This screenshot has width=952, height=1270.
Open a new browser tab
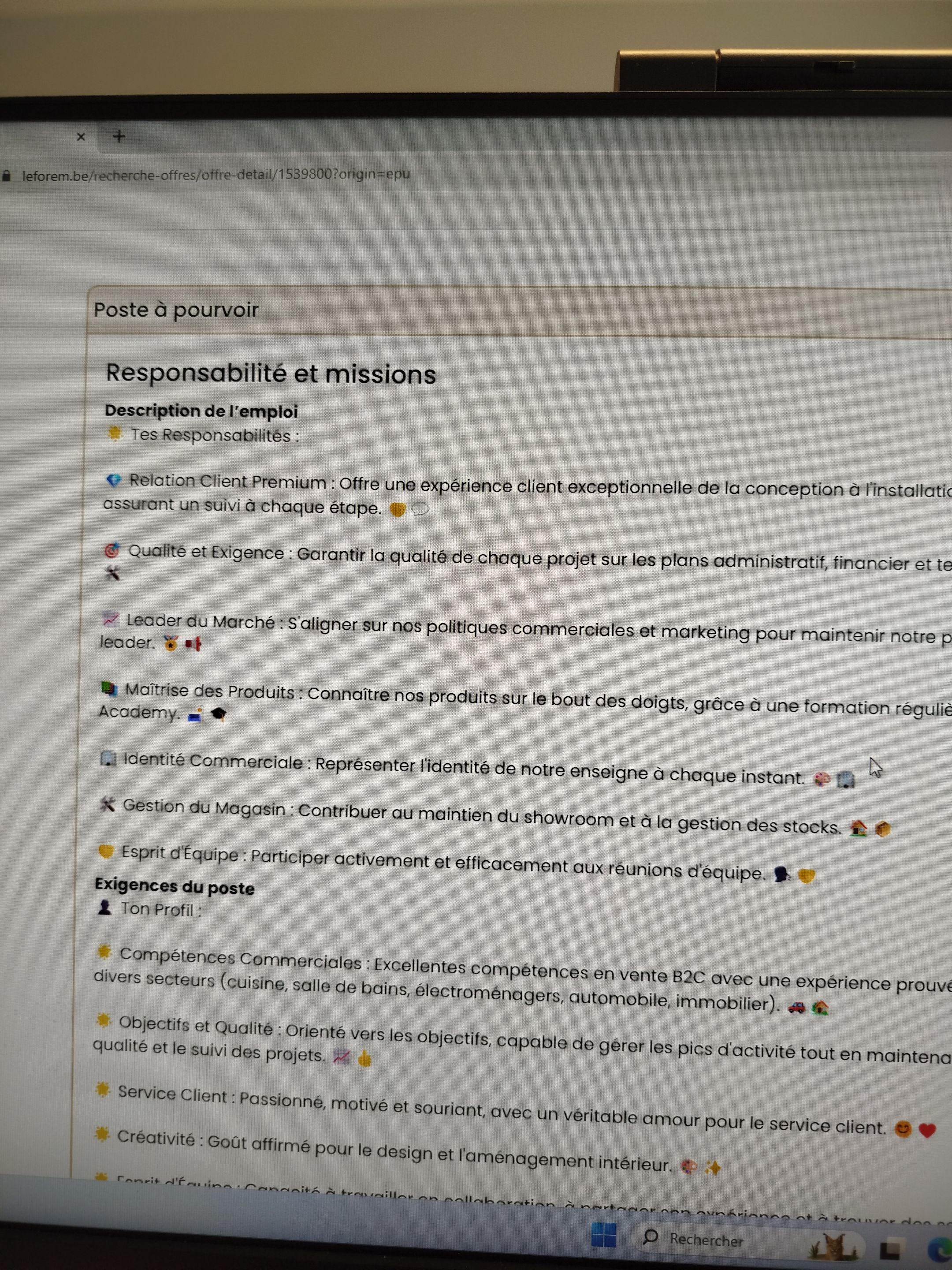[x=119, y=136]
